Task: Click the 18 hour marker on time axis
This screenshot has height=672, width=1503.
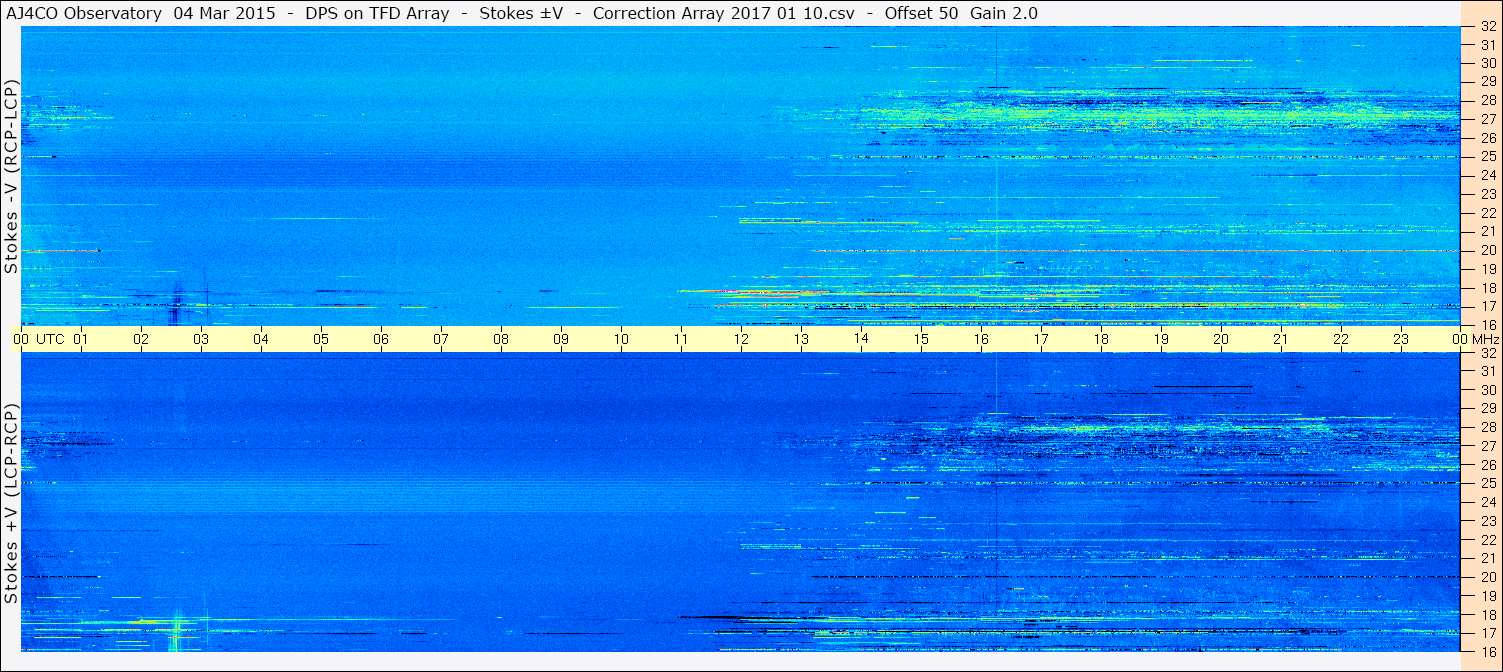Action: point(1101,339)
